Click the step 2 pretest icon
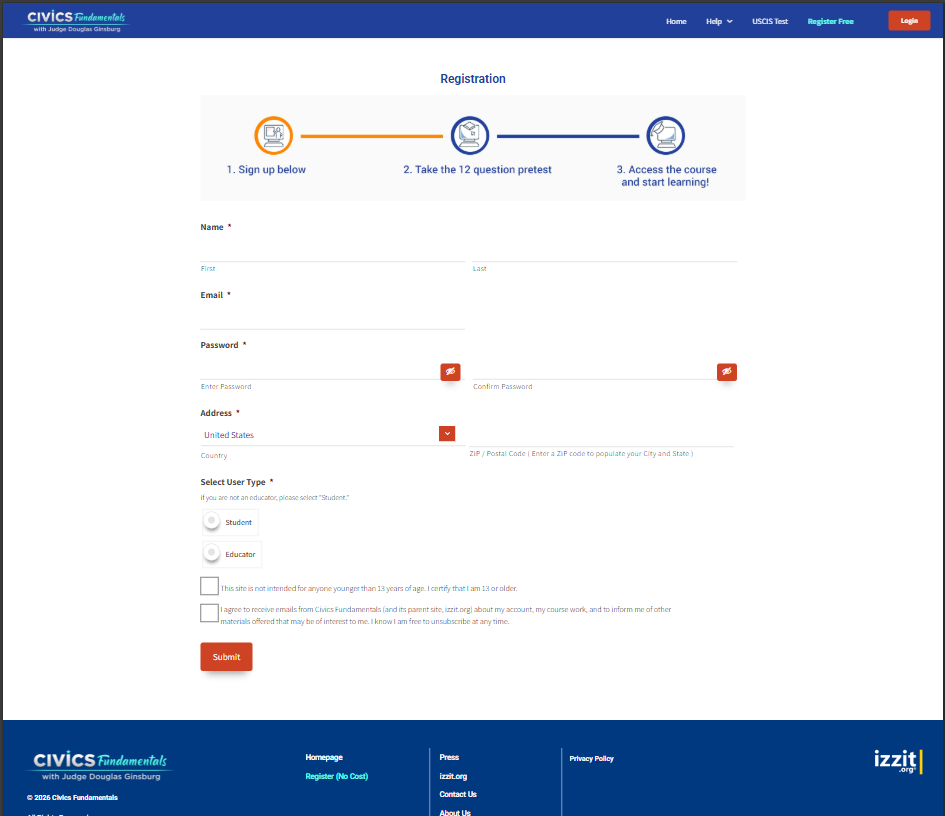This screenshot has height=816, width=945. (469, 136)
